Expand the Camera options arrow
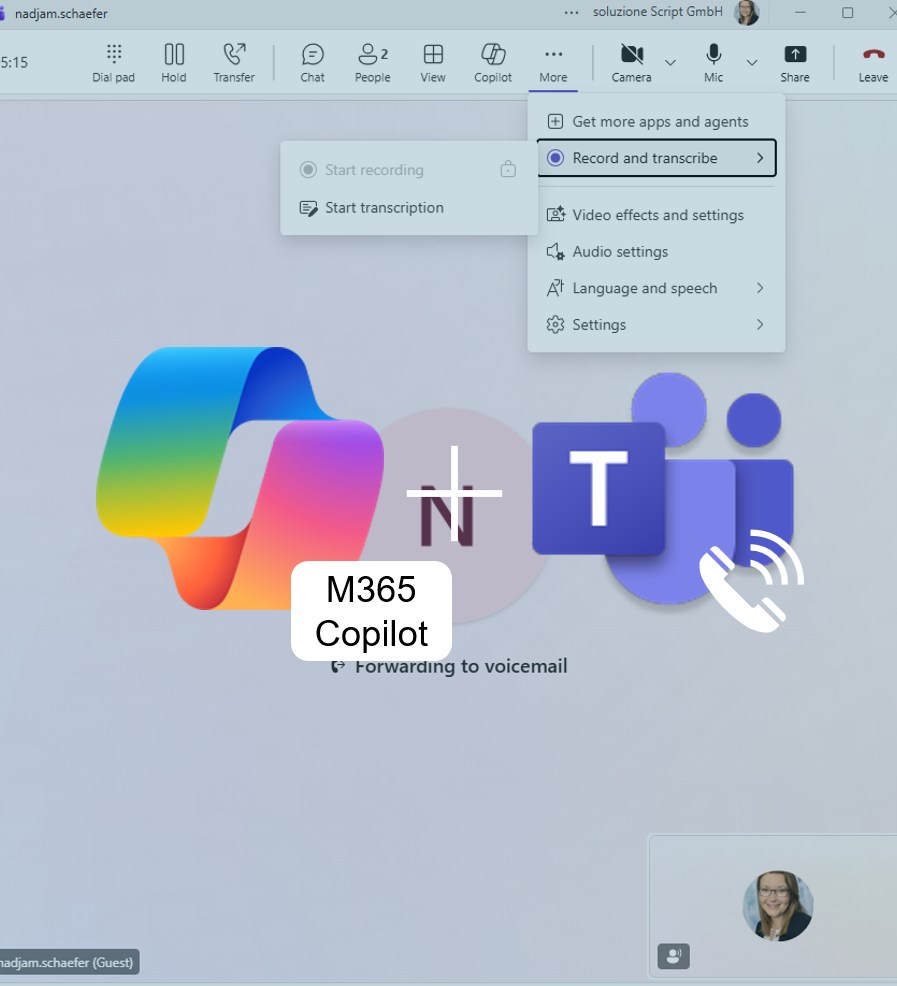The height and width of the screenshot is (986, 897). pos(670,62)
